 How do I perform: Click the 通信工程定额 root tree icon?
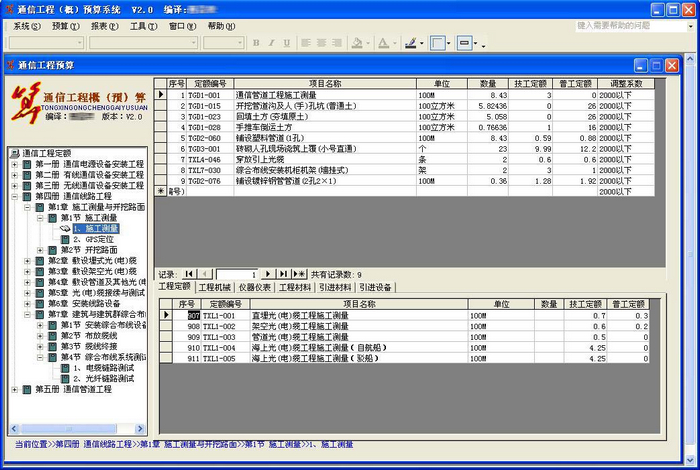pyautogui.click(x=15, y=154)
